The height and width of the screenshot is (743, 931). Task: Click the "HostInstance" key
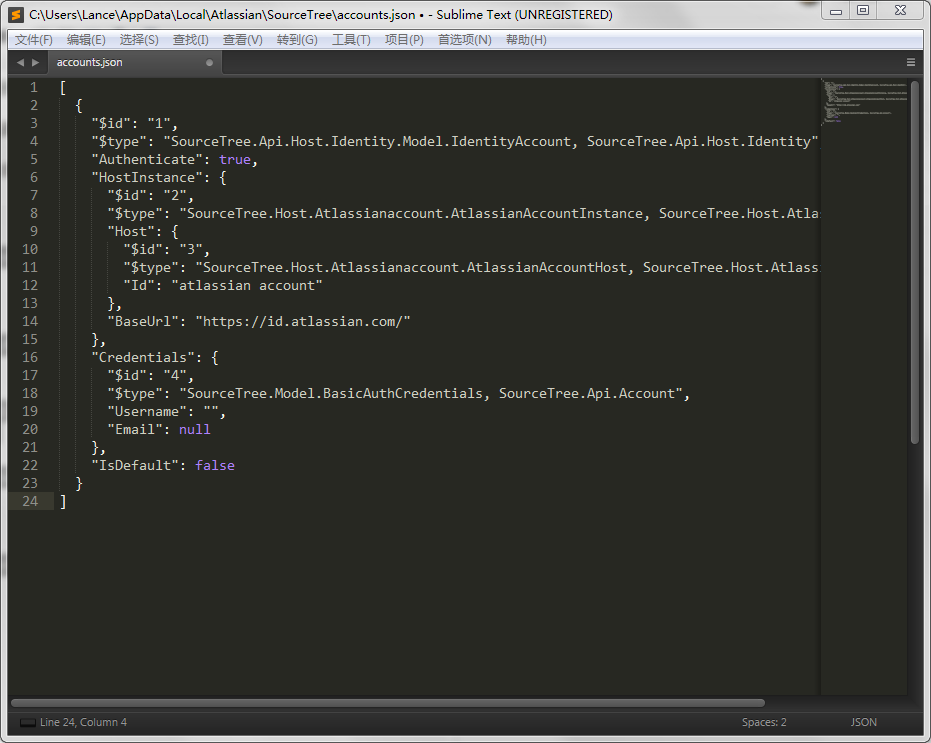pyautogui.click(x=147, y=177)
